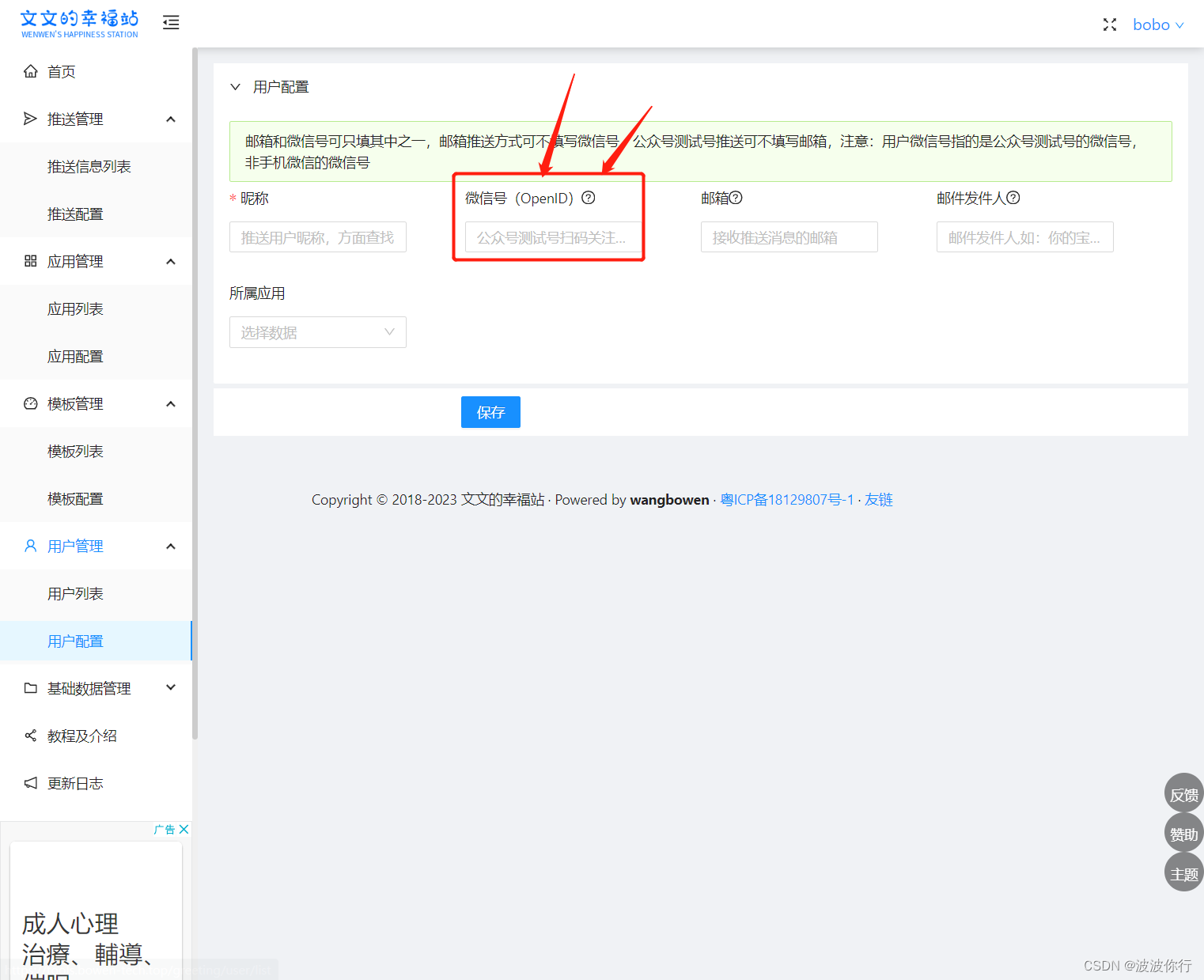Click the 文文的幸福站 site logo
1204x980 pixels.
(79, 23)
